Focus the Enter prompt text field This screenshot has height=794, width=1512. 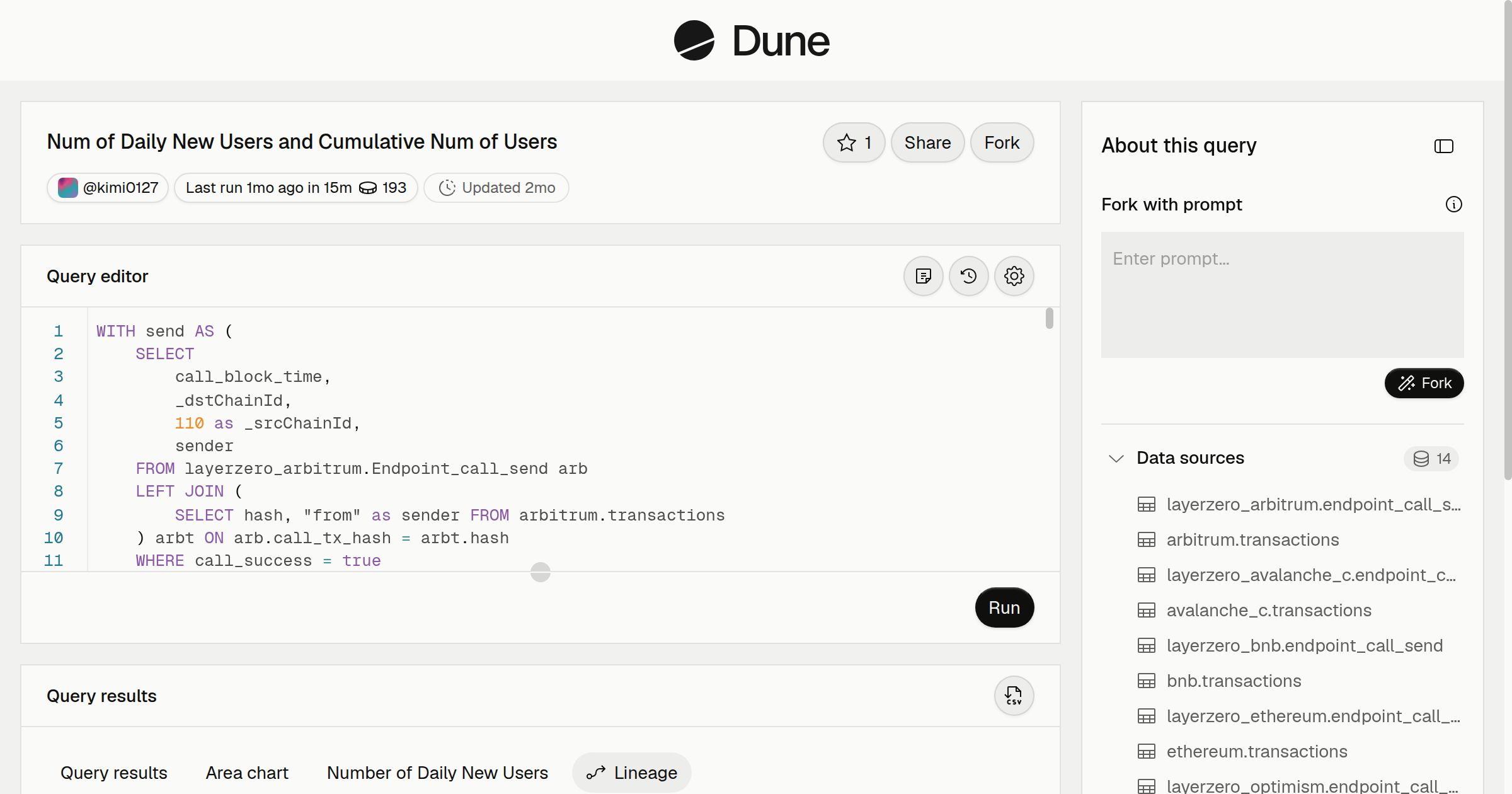point(1282,295)
